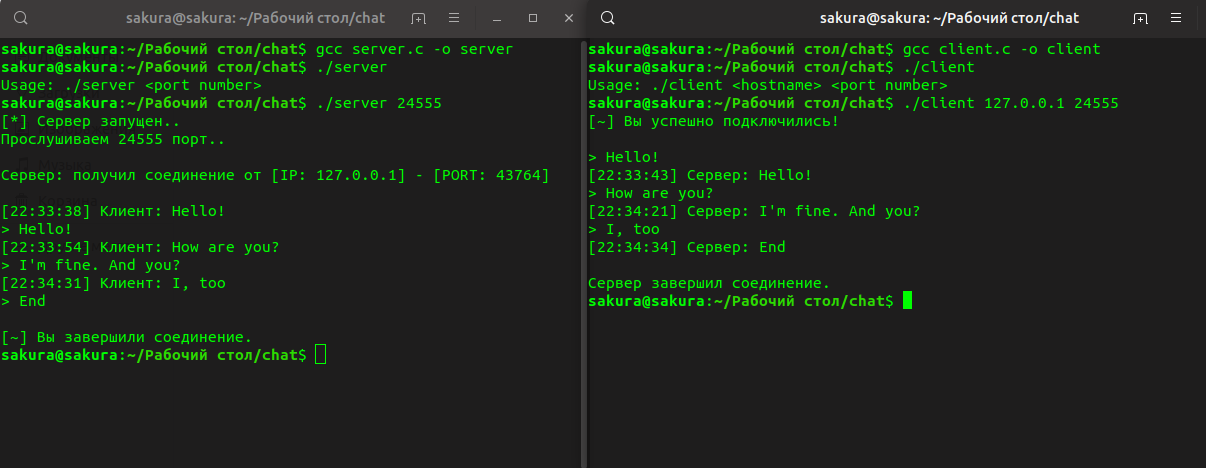Minimize the left server terminal window
1206x468 pixels.
[x=499, y=18]
